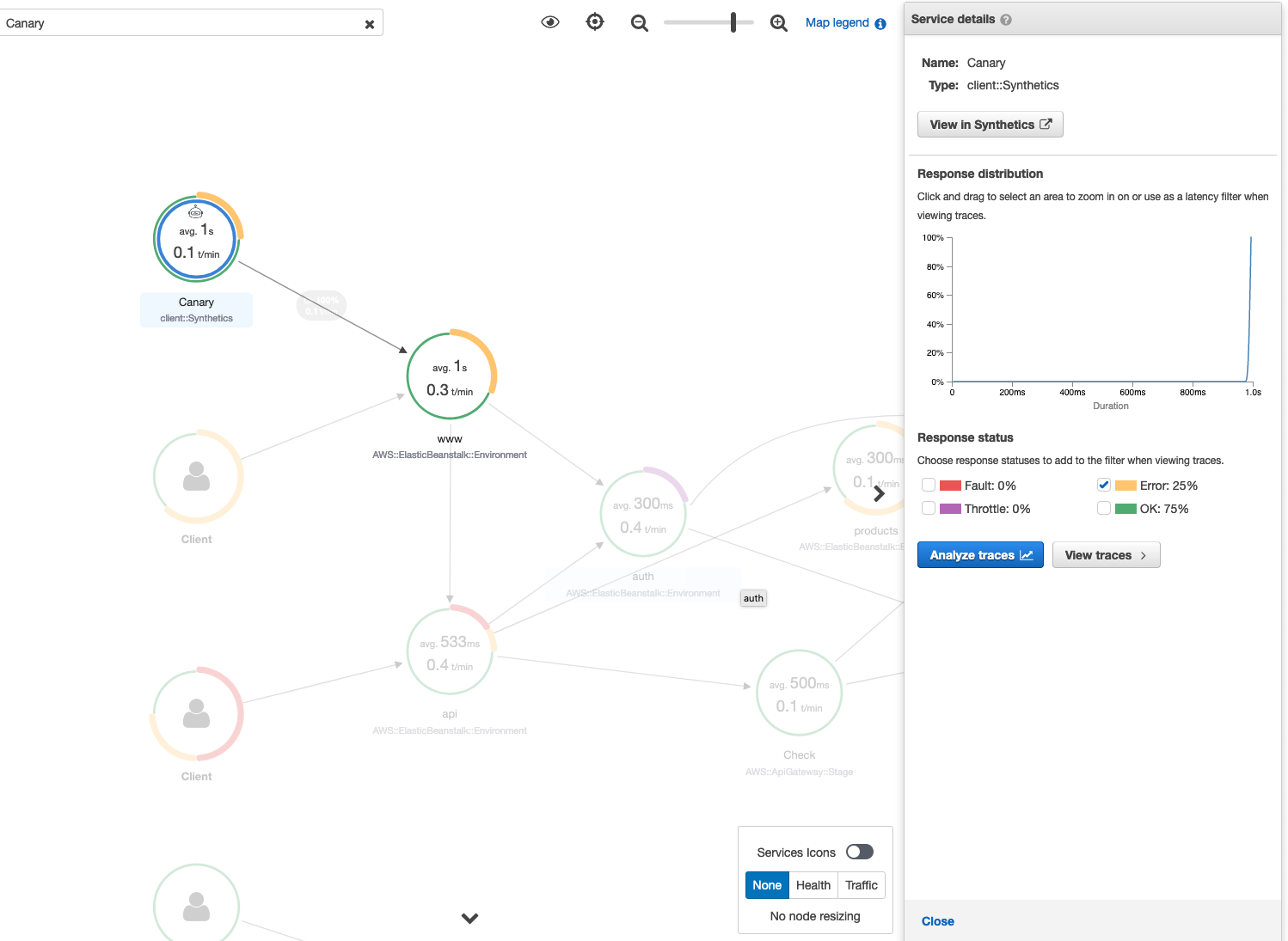This screenshot has height=941, width=1288.
Task: Click the down chevron at the map bottom
Action: click(x=469, y=918)
